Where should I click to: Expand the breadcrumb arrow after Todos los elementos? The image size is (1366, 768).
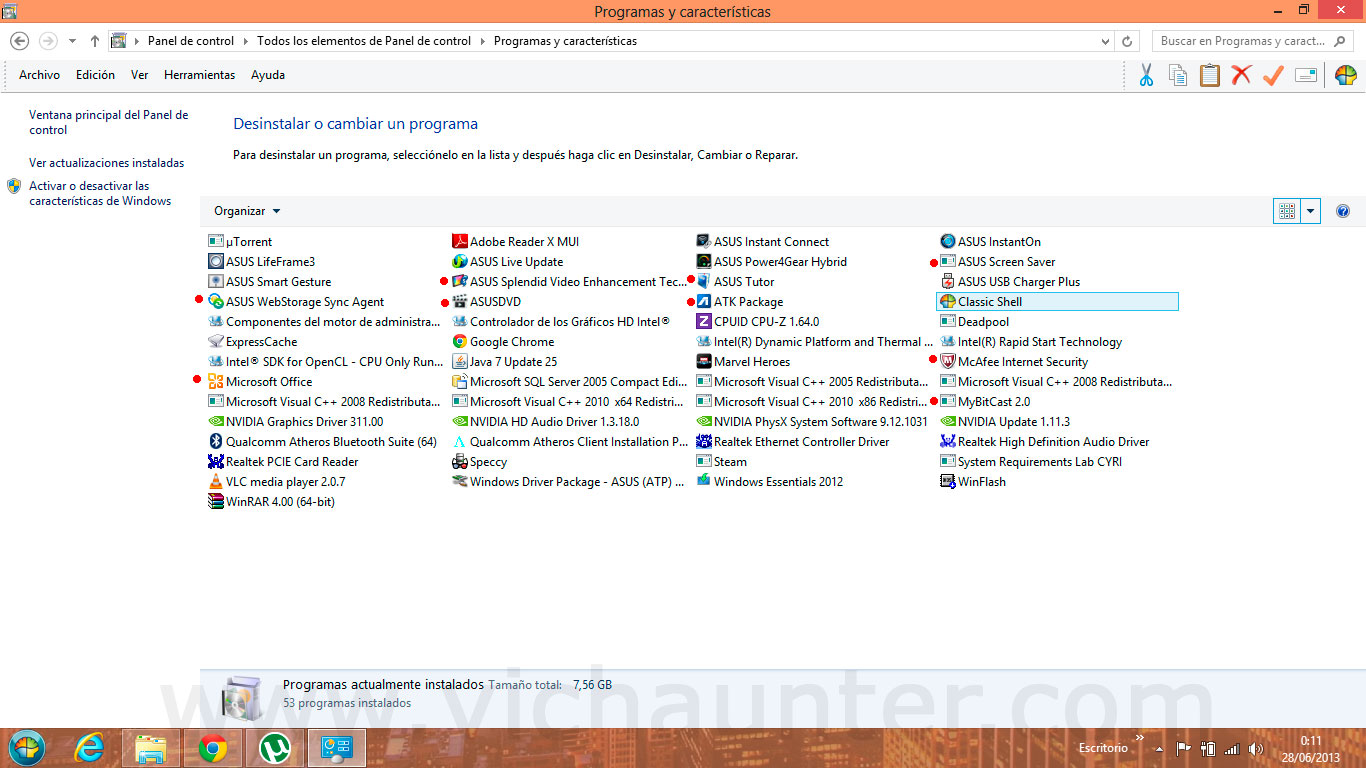[x=482, y=41]
